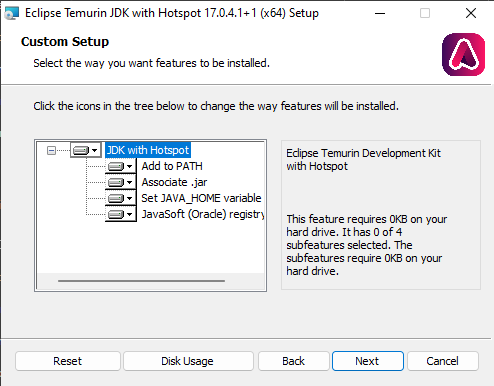
Task: Collapse the JDK with Hotspot tree node
Action: 51,151
